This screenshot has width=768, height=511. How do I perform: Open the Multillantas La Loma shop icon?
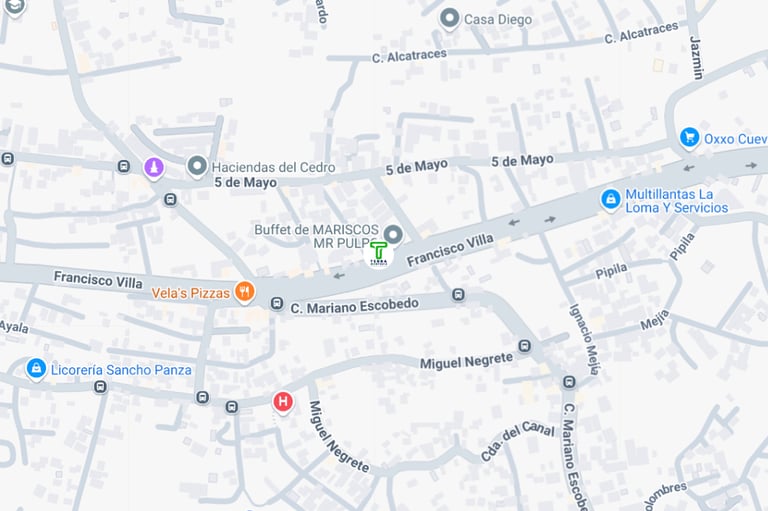[611, 199]
